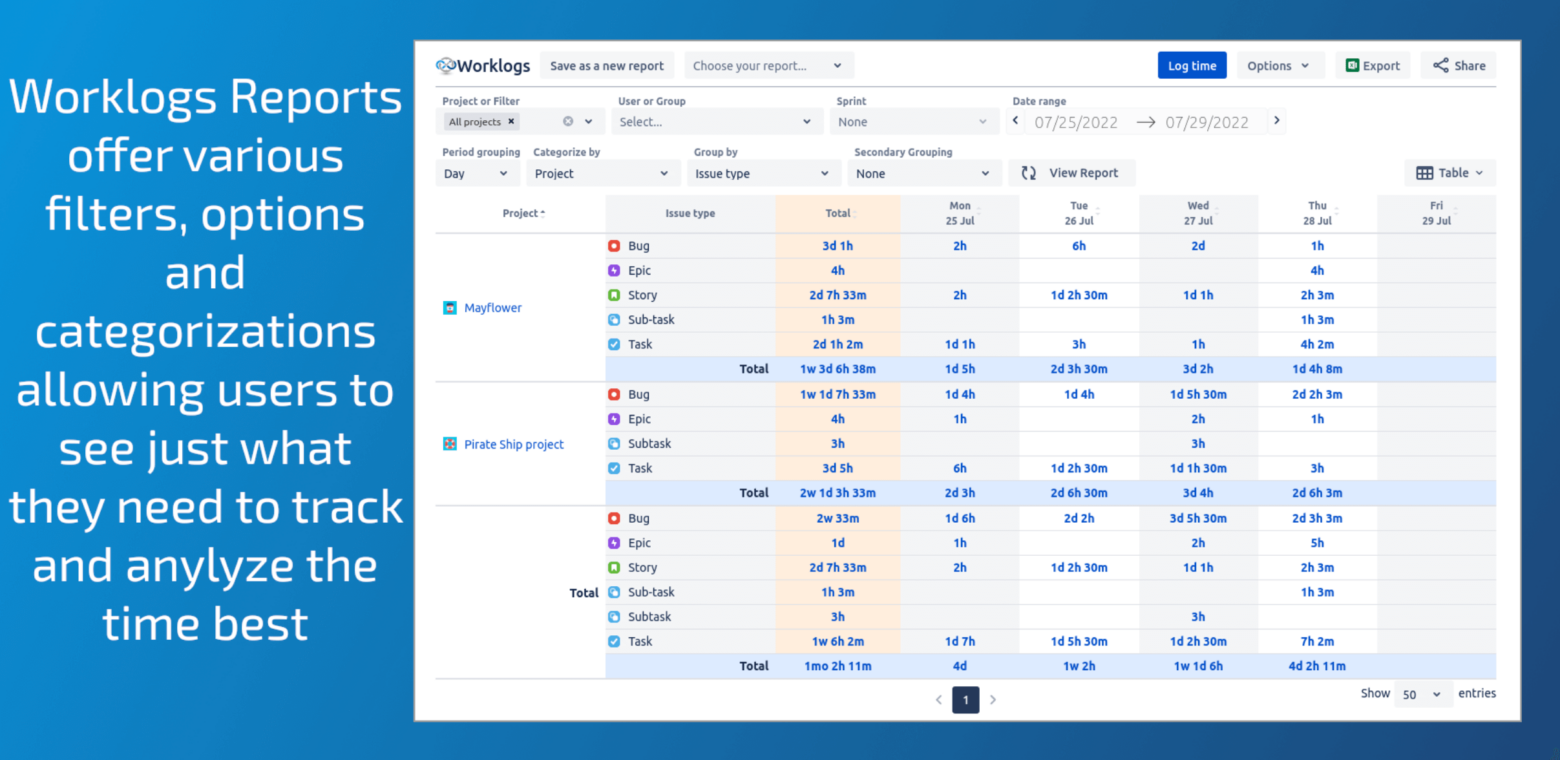Open the Pirate Ship project link

click(514, 444)
